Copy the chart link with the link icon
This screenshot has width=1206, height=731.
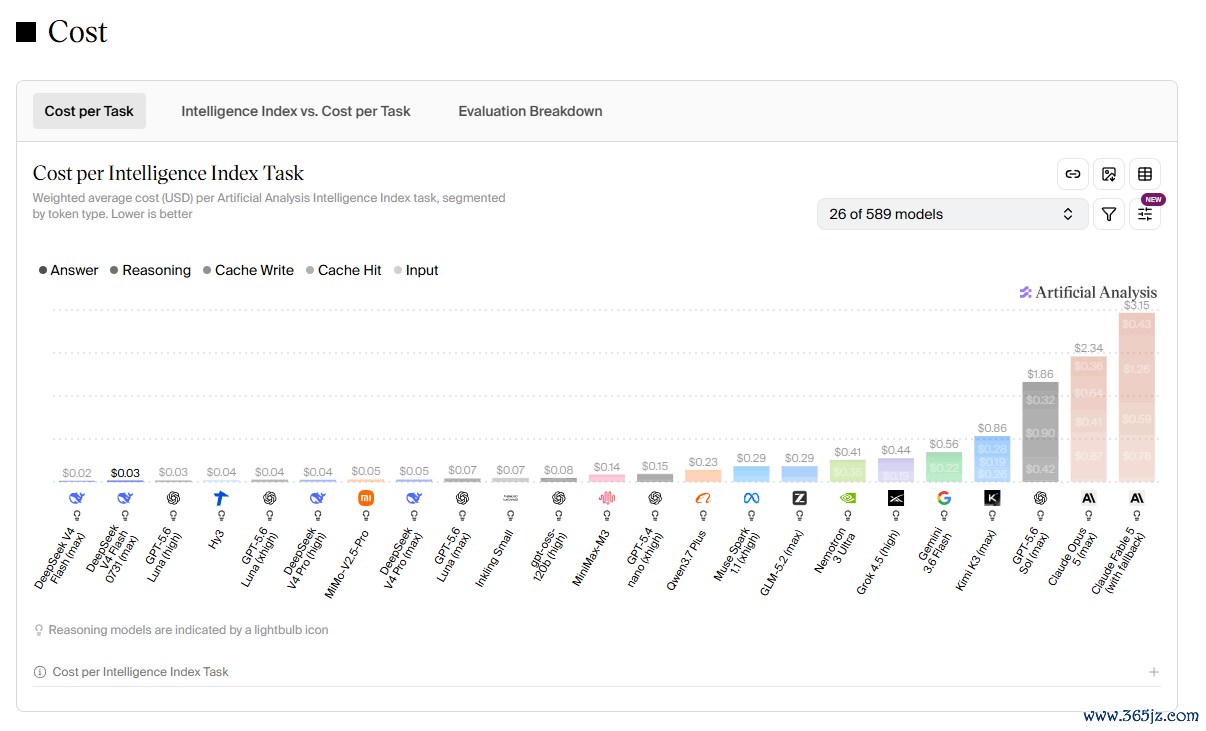(x=1073, y=174)
